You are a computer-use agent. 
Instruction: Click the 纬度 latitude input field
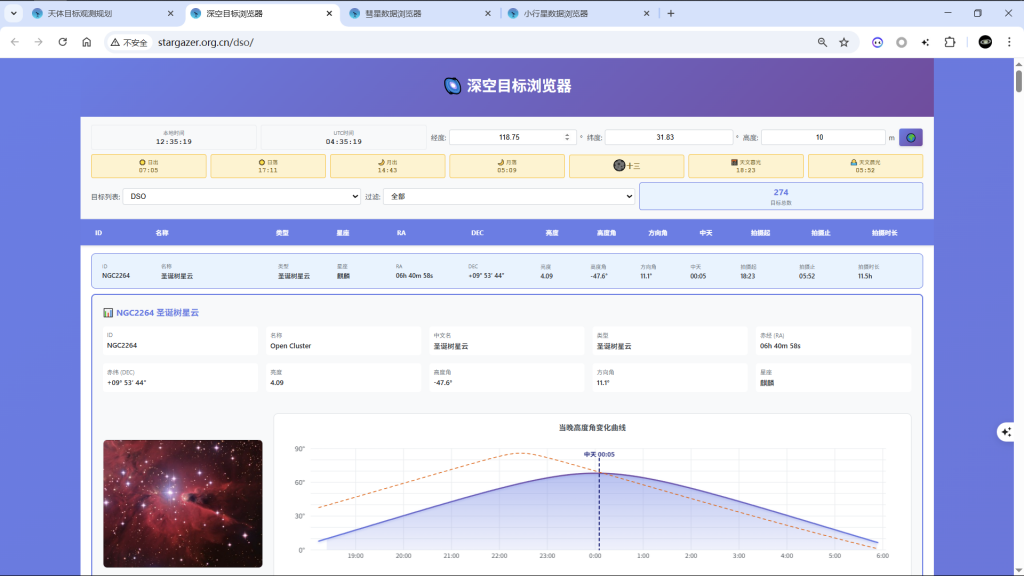pos(668,137)
